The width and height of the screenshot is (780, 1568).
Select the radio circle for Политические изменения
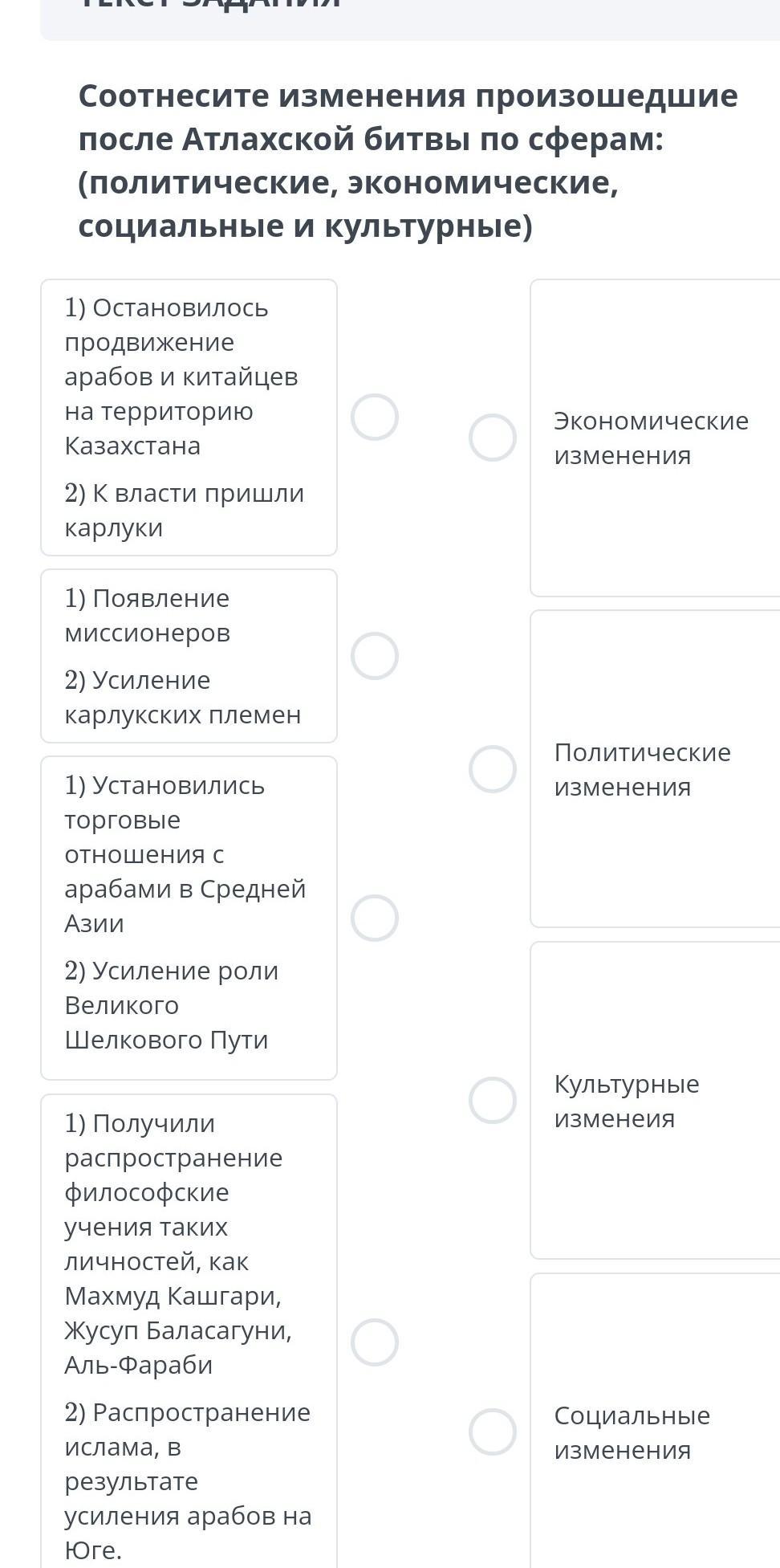coord(493,769)
